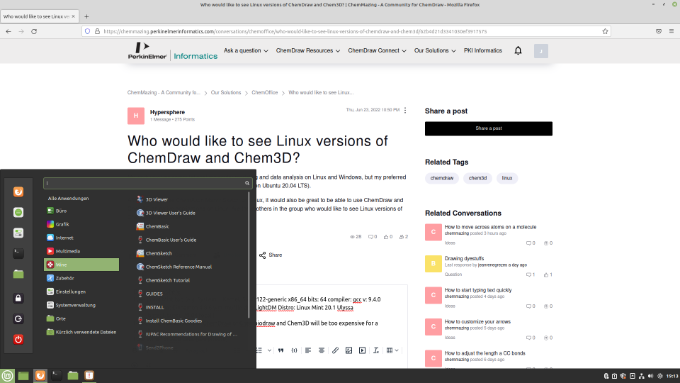Click the Share icon below the post

[262, 255]
